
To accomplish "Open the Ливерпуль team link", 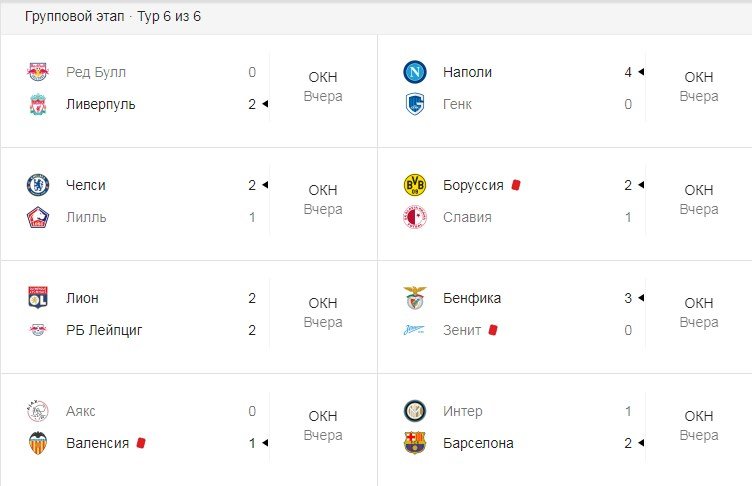I will pyautogui.click(x=100, y=104).
